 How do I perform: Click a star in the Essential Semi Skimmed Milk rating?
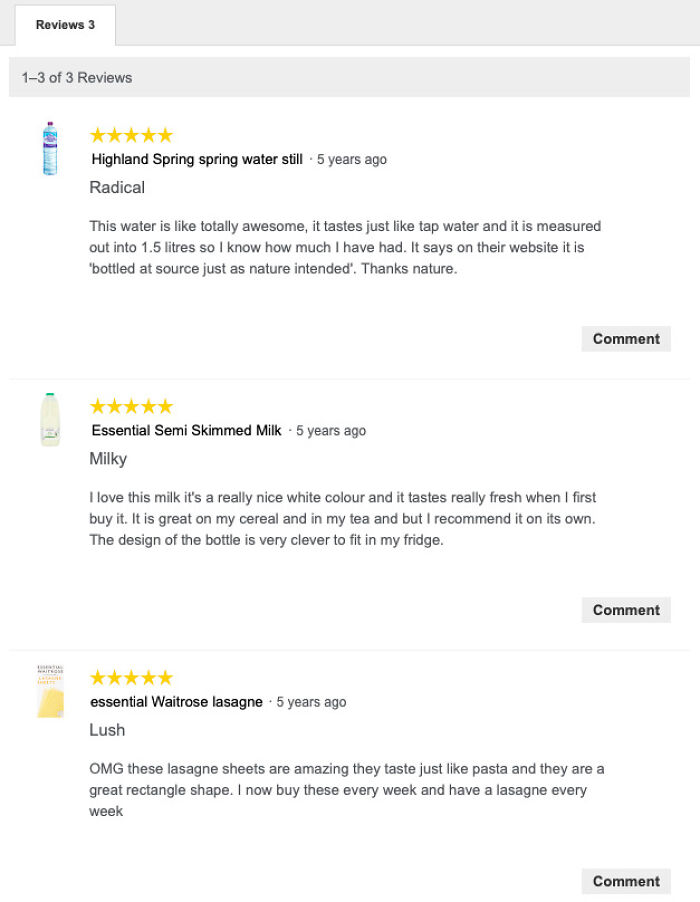(130, 406)
